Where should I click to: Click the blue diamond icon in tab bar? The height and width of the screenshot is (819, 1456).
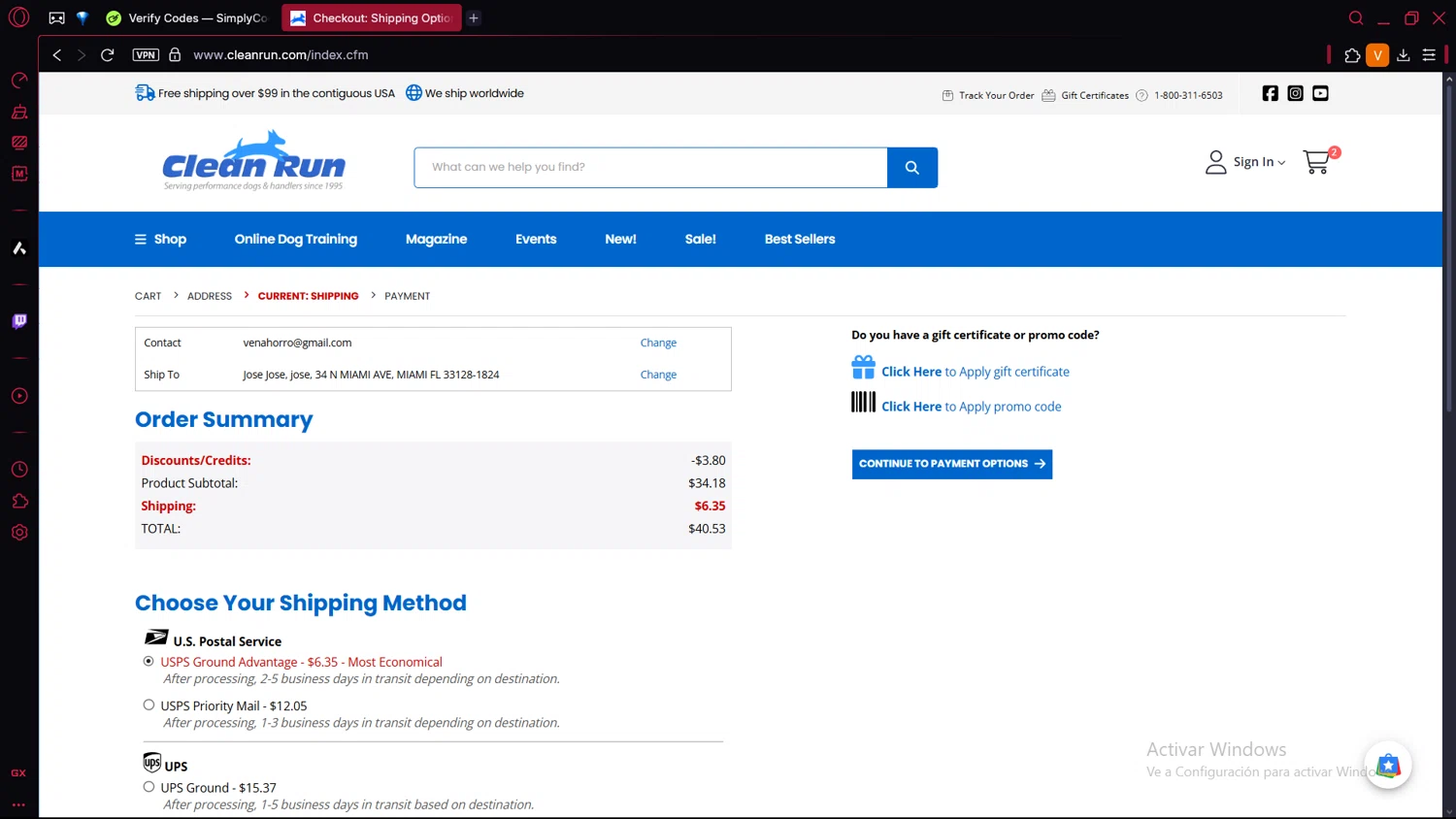pyautogui.click(x=83, y=17)
